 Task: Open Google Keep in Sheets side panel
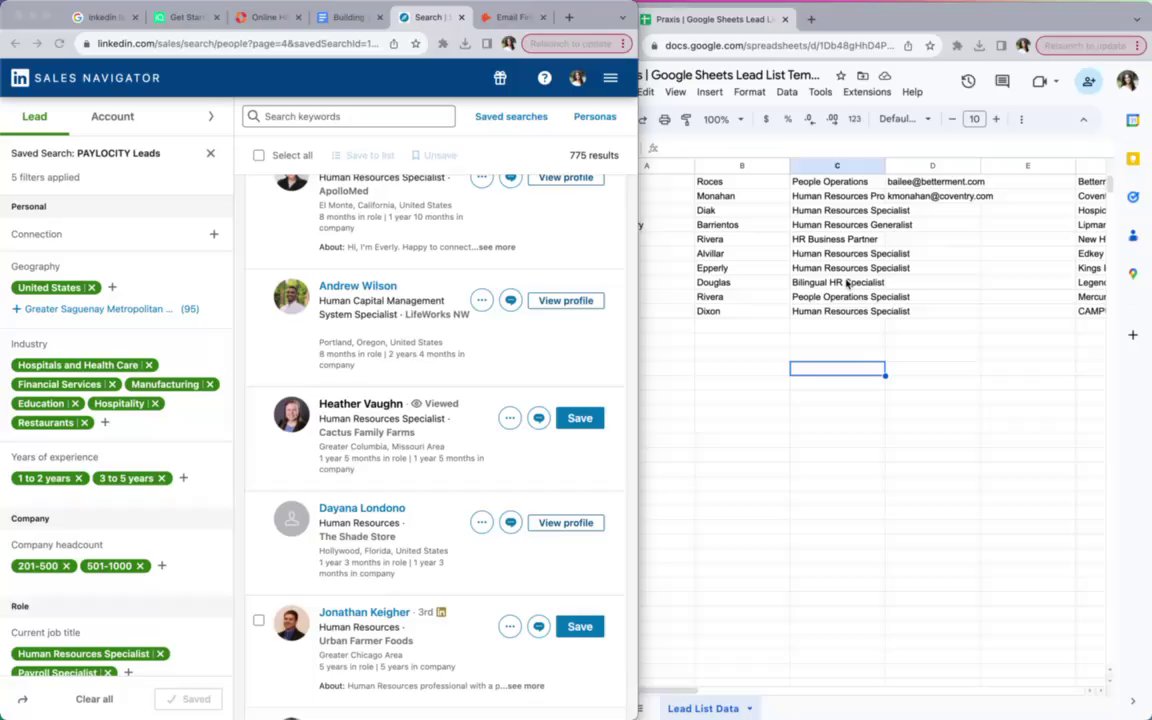1133,159
